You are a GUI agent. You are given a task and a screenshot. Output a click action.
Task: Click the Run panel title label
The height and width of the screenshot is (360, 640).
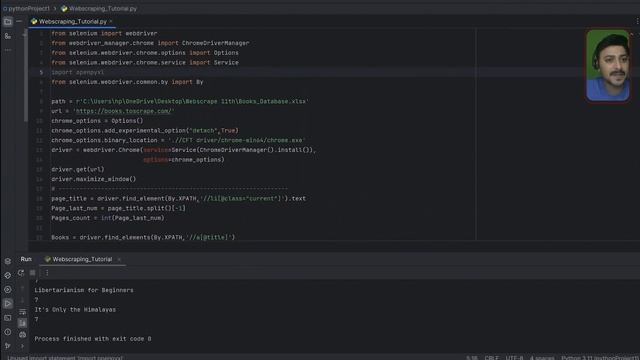[x=26, y=259]
